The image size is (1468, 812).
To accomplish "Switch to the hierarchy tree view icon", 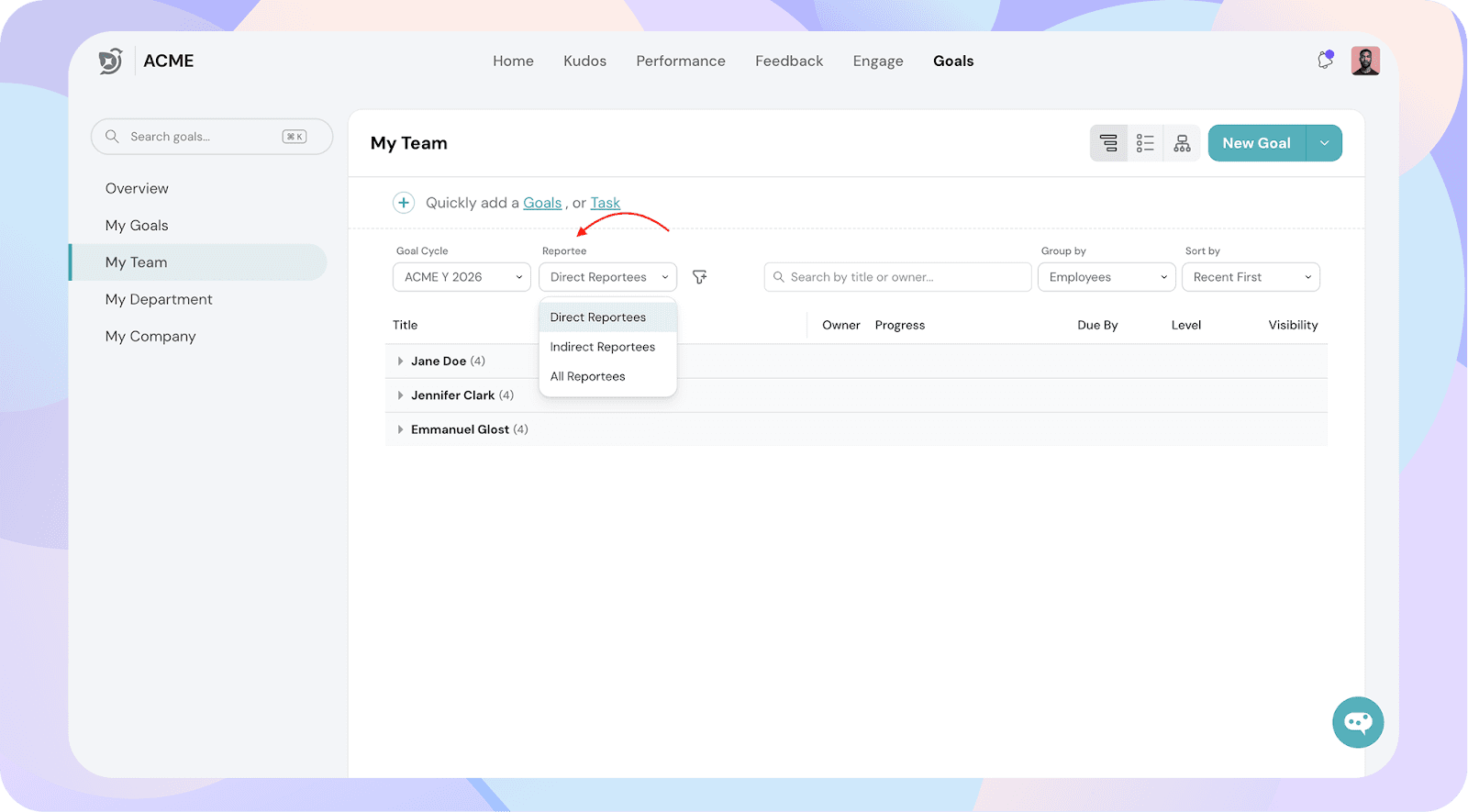I will click(x=1108, y=143).
